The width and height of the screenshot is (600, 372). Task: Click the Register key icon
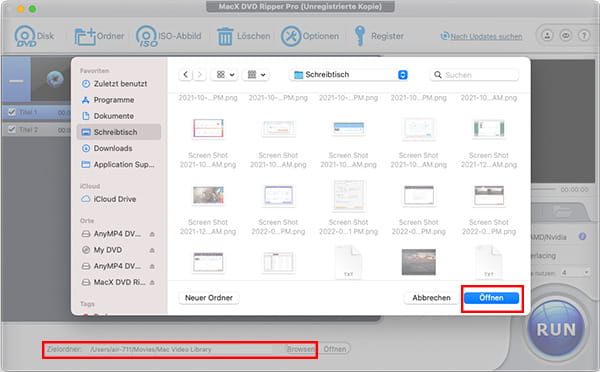click(360, 36)
